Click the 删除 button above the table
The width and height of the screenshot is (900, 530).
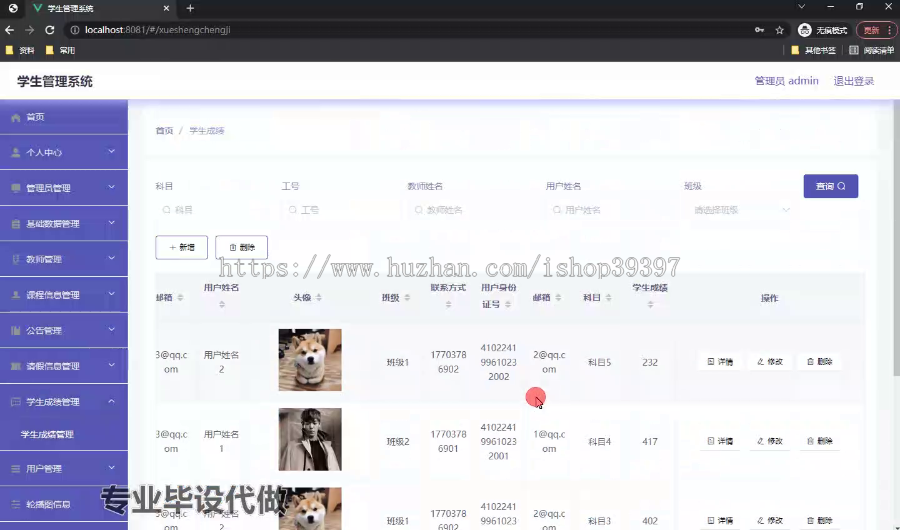pyautogui.click(x=241, y=247)
